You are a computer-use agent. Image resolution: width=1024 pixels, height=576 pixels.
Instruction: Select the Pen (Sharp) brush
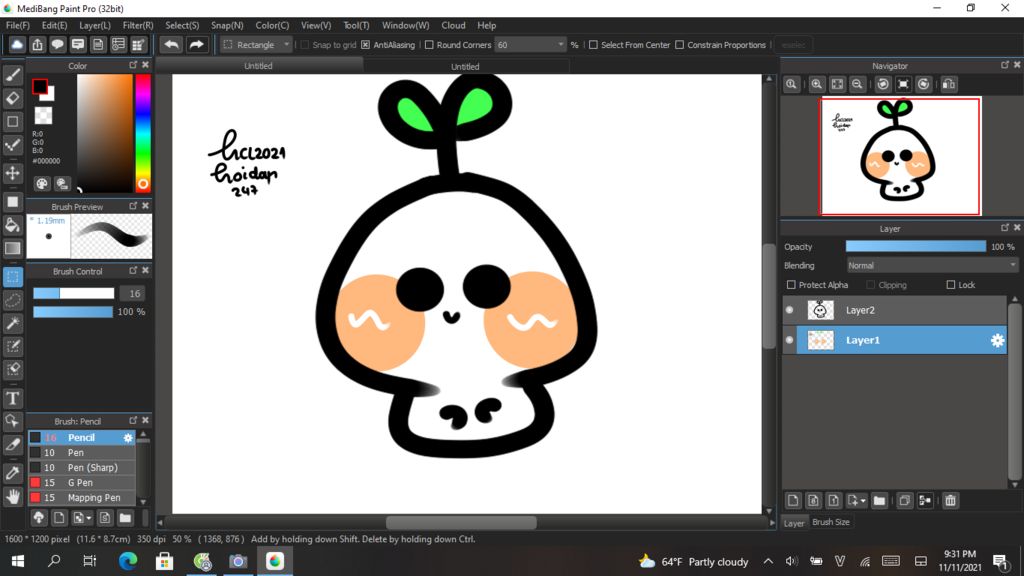click(x=82, y=468)
